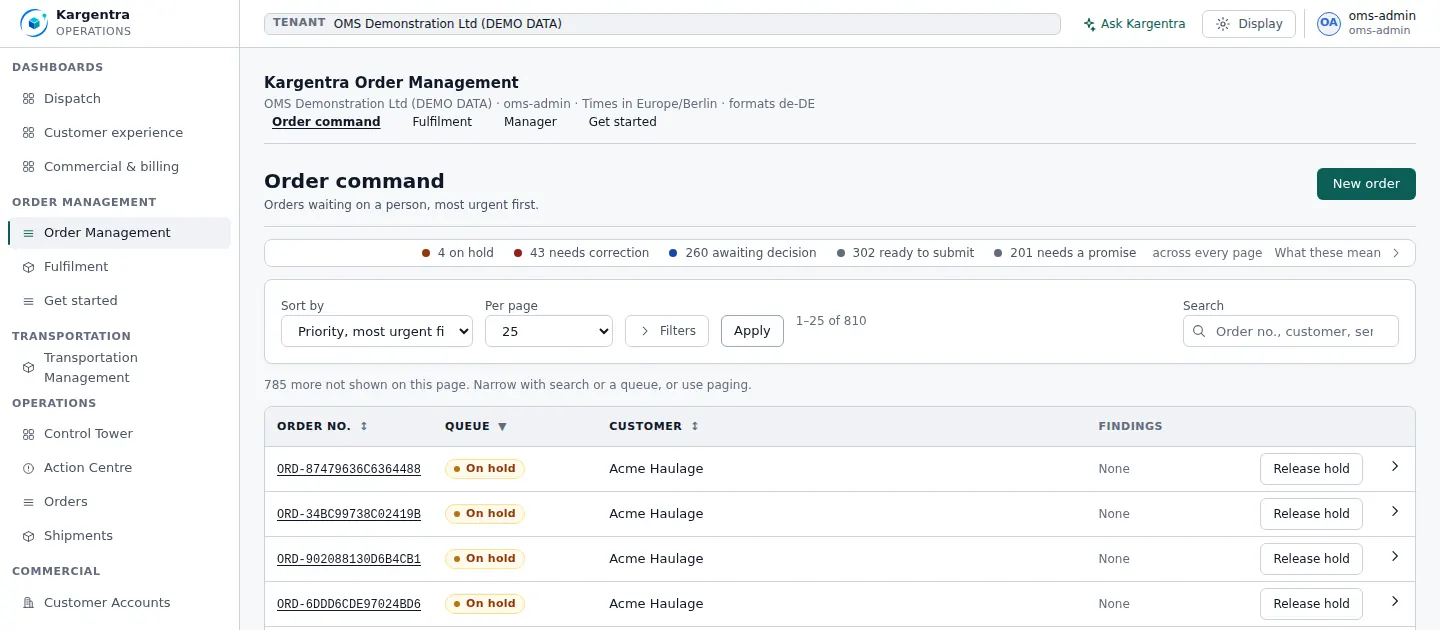Click the Get started list icon in sidebar

point(28,301)
